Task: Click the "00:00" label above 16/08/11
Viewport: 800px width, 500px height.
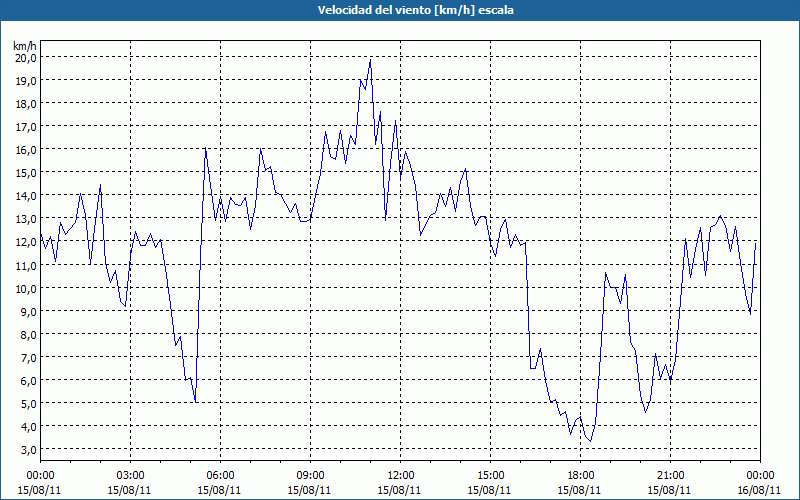Action: pos(760,476)
